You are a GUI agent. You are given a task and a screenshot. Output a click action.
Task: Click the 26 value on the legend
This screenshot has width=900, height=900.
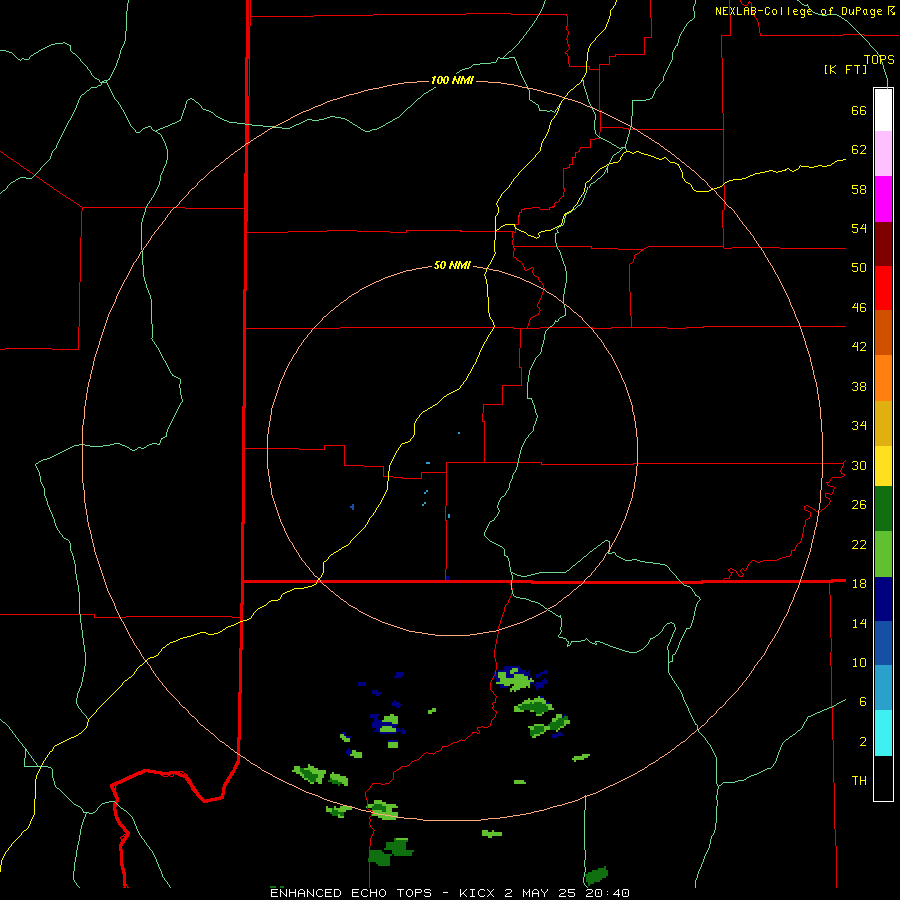(859, 505)
